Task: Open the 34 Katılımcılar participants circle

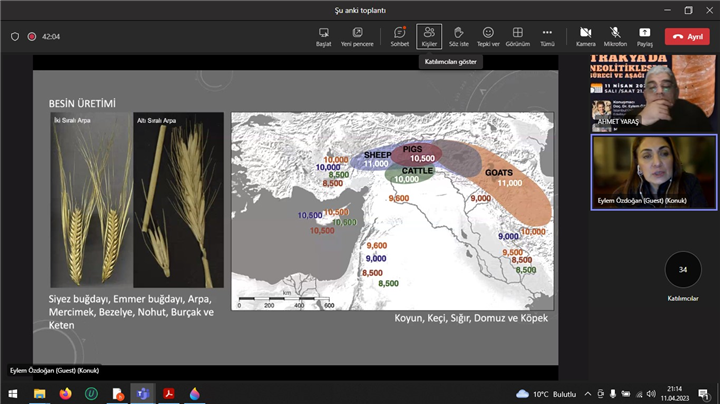Action: coord(683,269)
